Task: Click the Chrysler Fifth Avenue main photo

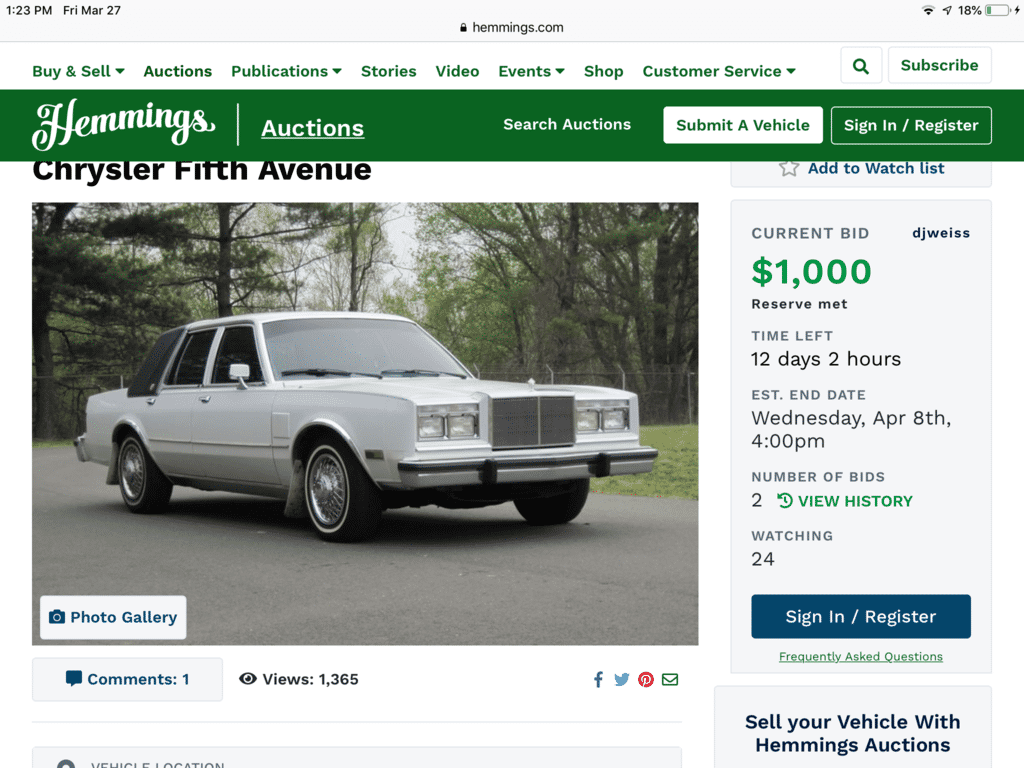Action: click(x=365, y=424)
